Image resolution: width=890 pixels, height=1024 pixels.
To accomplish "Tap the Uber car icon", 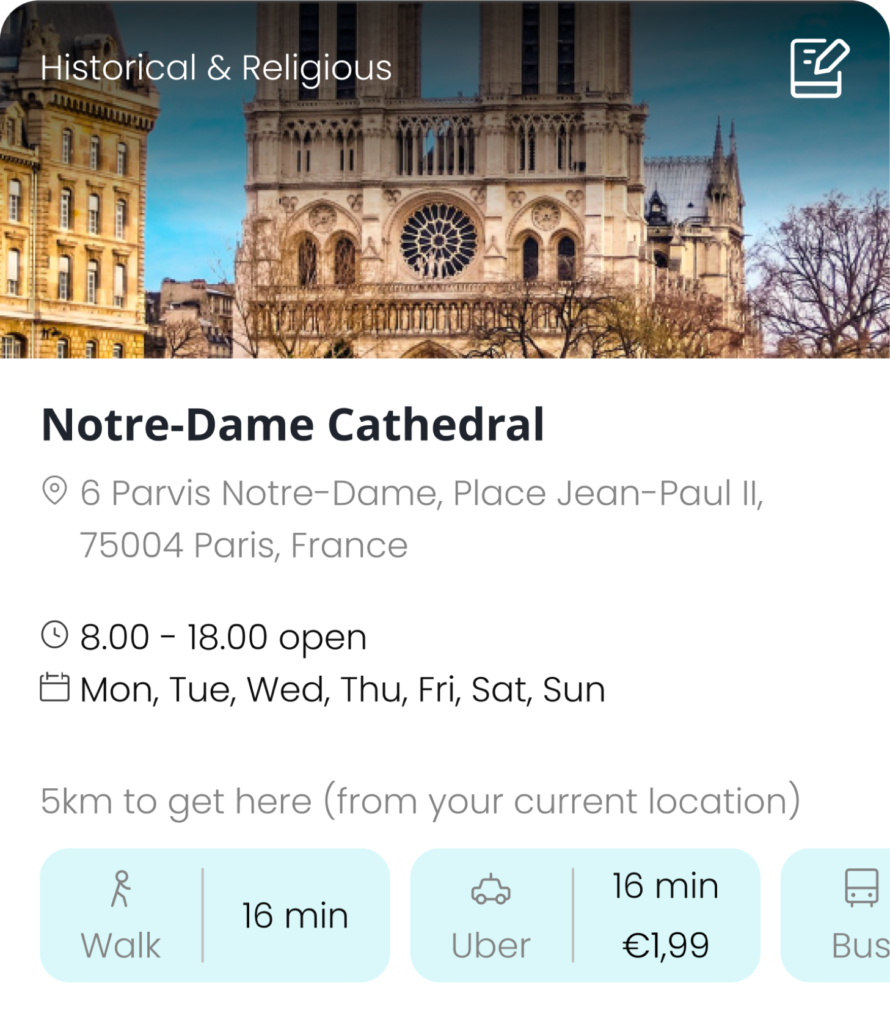I will pos(491,889).
